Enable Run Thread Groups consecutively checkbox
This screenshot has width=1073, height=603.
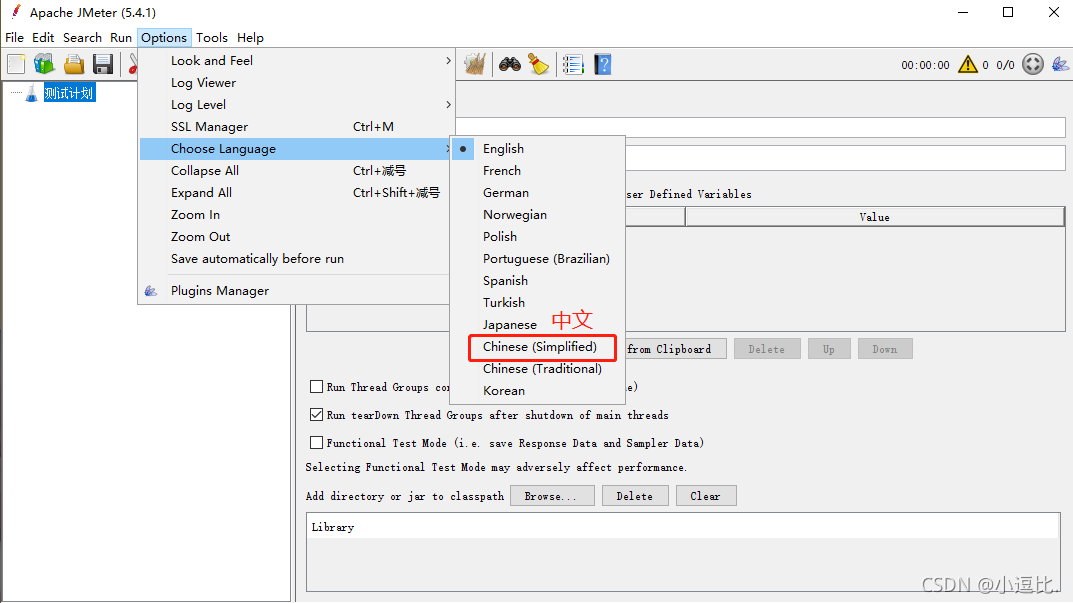(x=316, y=387)
